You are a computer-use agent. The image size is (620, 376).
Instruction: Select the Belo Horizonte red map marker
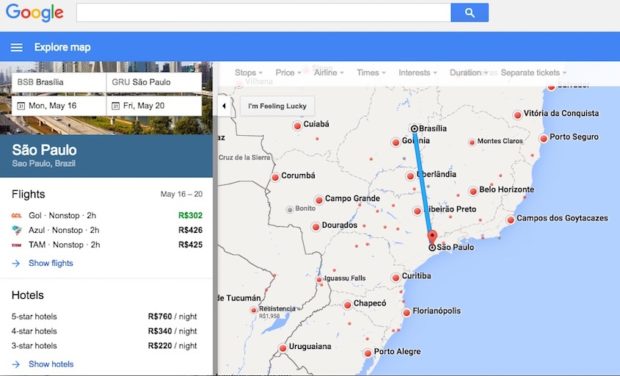(473, 191)
